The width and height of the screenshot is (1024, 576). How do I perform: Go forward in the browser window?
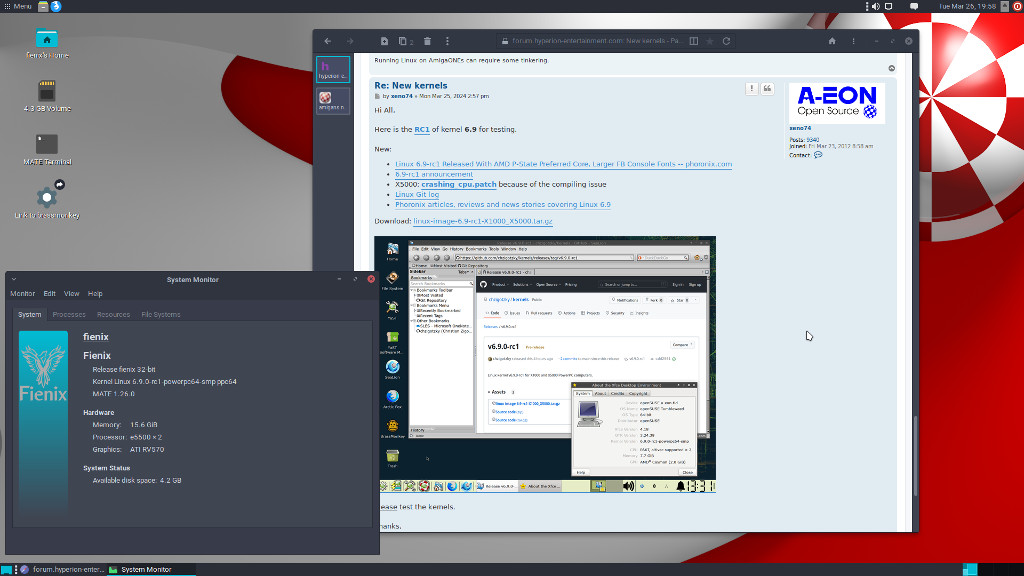coord(350,41)
